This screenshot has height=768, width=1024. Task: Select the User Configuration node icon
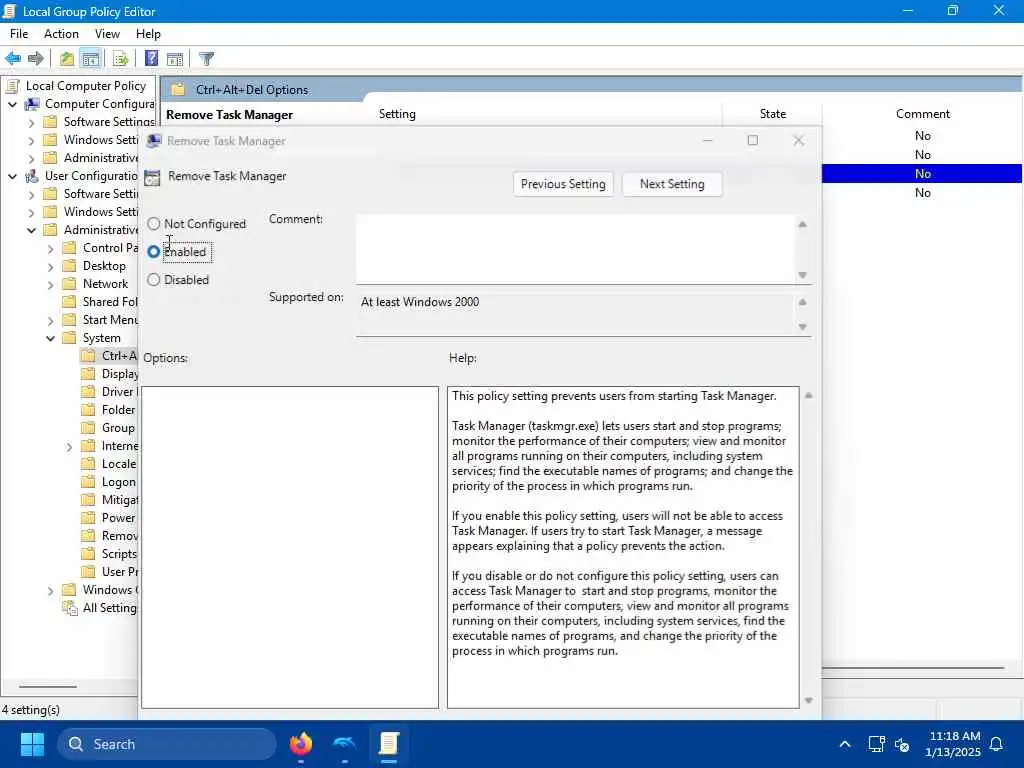click(32, 176)
